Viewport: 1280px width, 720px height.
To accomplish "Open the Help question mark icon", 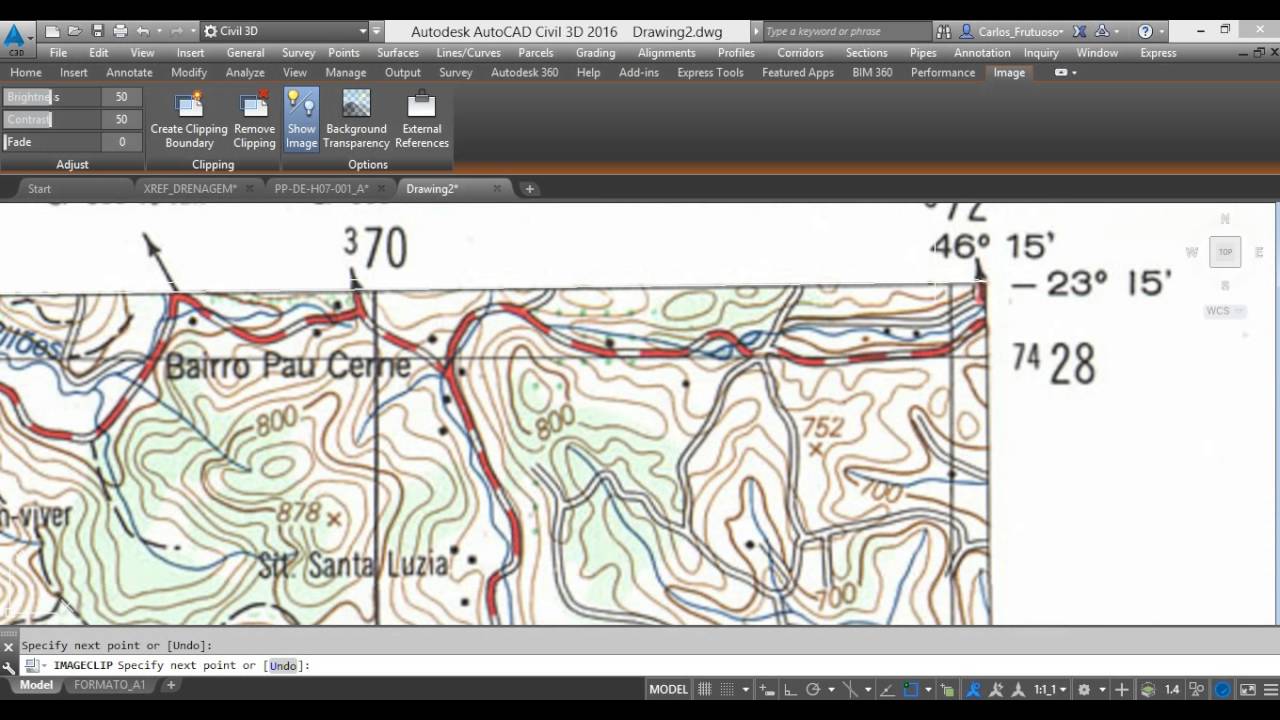I will tap(1146, 31).
